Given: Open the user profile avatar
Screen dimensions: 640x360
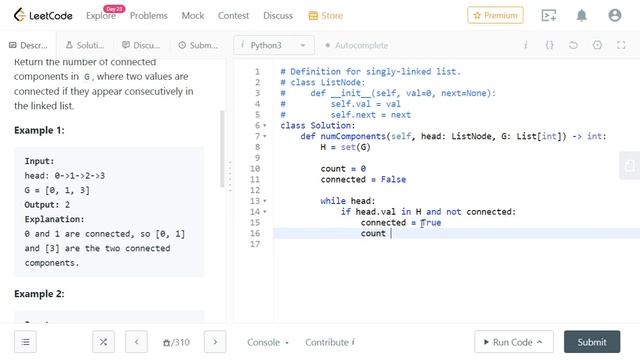Looking at the screenshot, I should tap(614, 15).
